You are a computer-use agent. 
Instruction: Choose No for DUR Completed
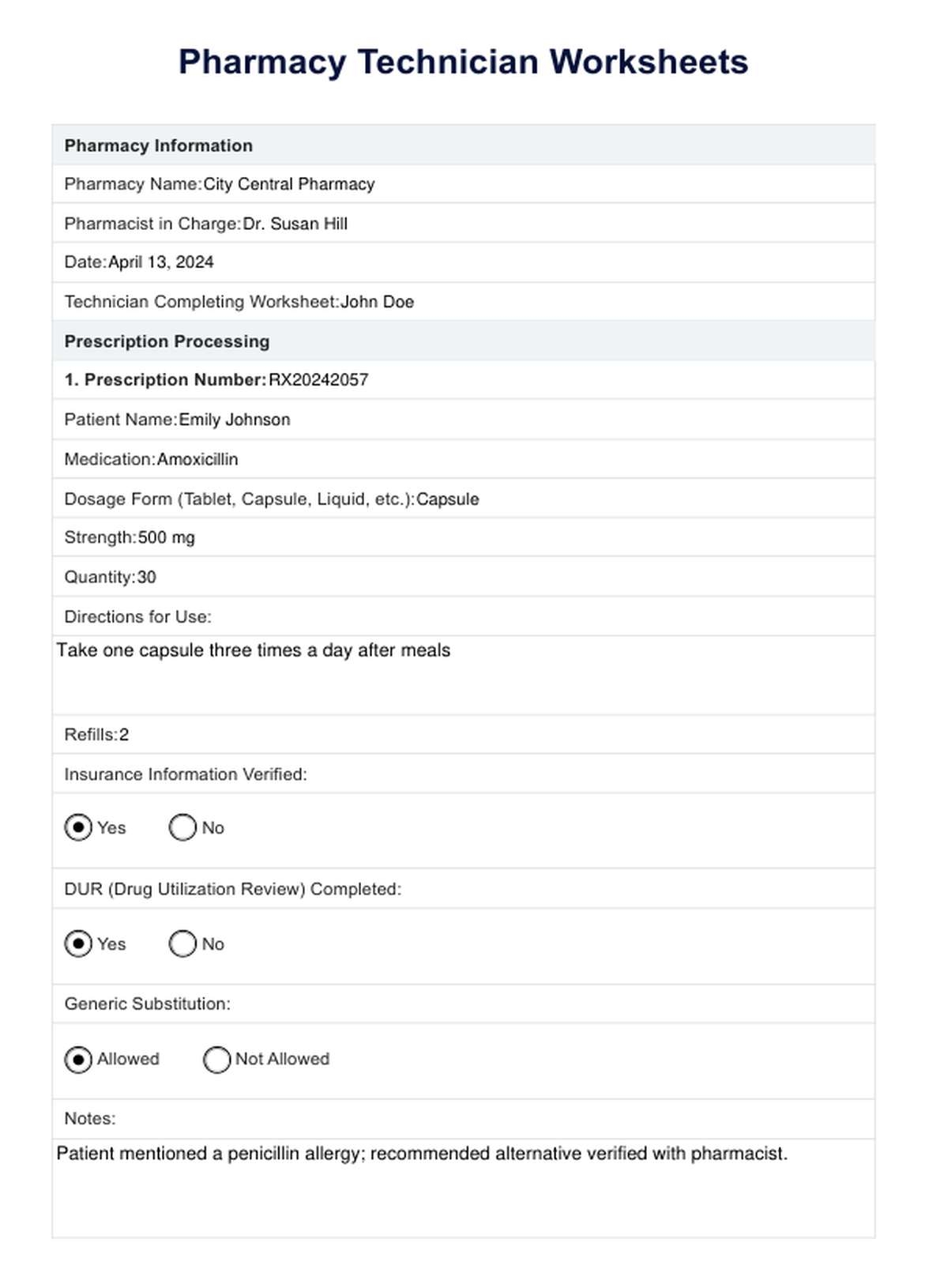(x=182, y=943)
